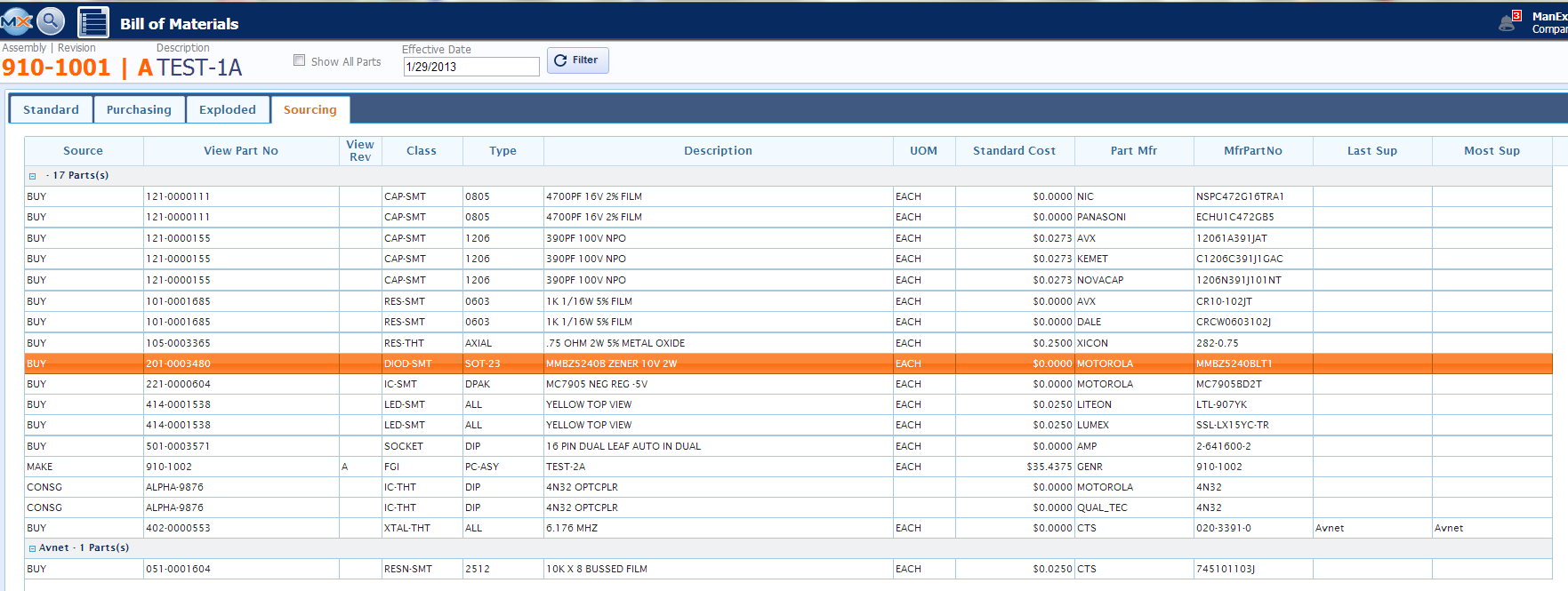
Task: Switch to the Standard tab
Action: [51, 109]
